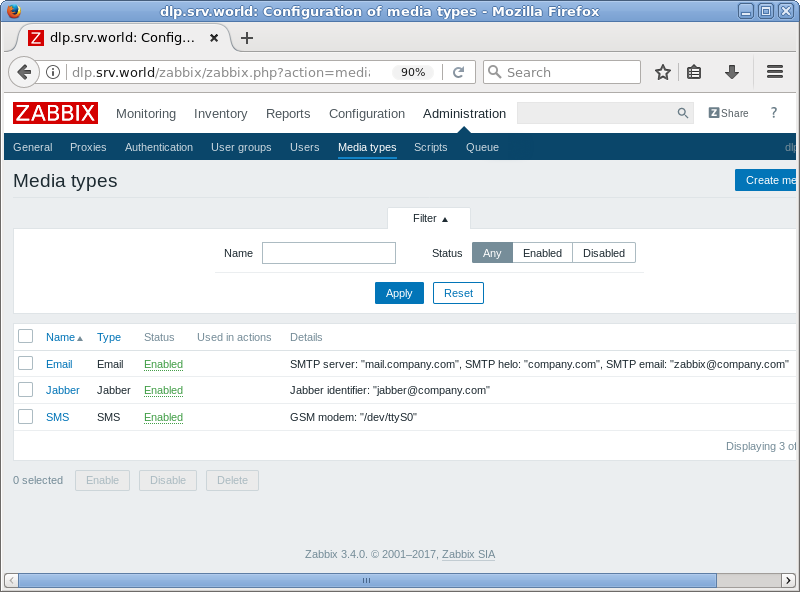Open the Configuration menu
This screenshot has width=800, height=592.
(367, 113)
